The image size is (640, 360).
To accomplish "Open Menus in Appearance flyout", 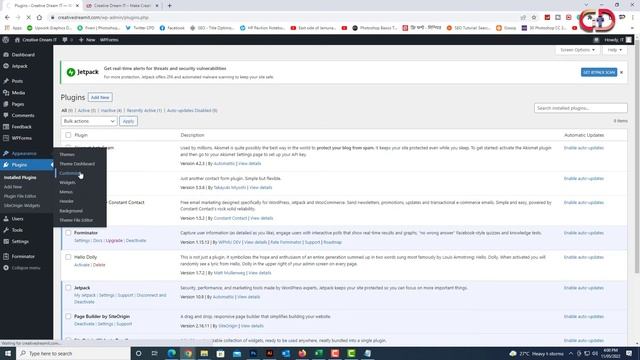I will pyautogui.click(x=66, y=192).
